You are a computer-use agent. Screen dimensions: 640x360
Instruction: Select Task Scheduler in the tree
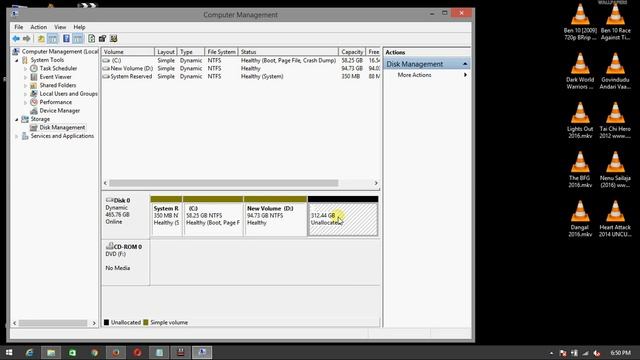(x=58, y=69)
